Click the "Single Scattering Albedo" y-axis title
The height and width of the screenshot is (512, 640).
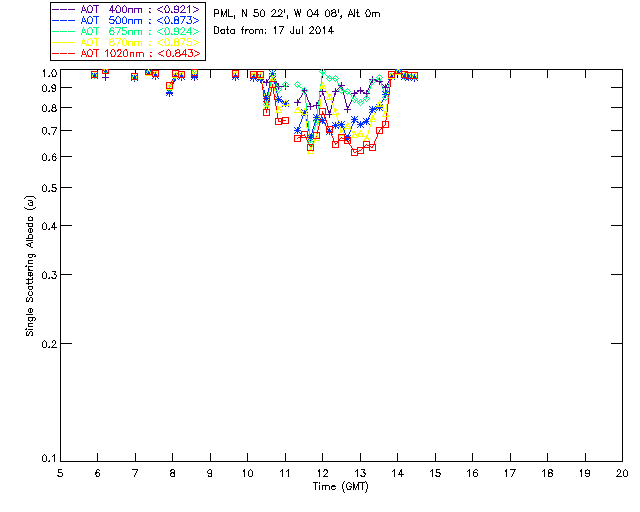tap(30, 266)
